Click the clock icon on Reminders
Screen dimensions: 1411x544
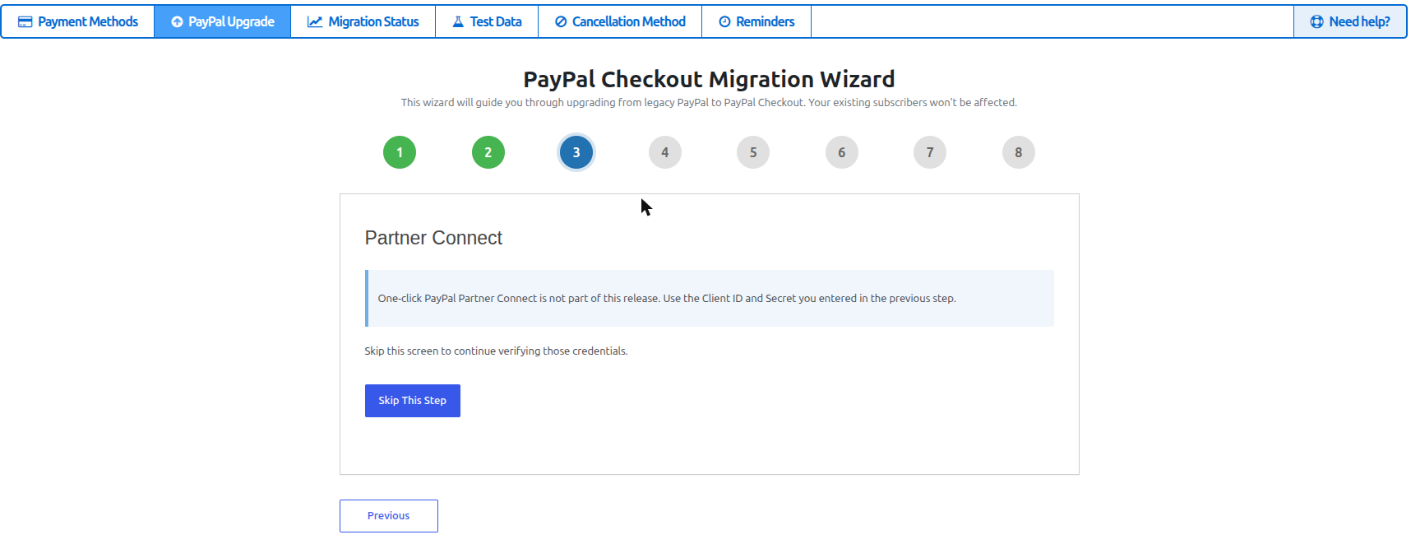point(724,22)
